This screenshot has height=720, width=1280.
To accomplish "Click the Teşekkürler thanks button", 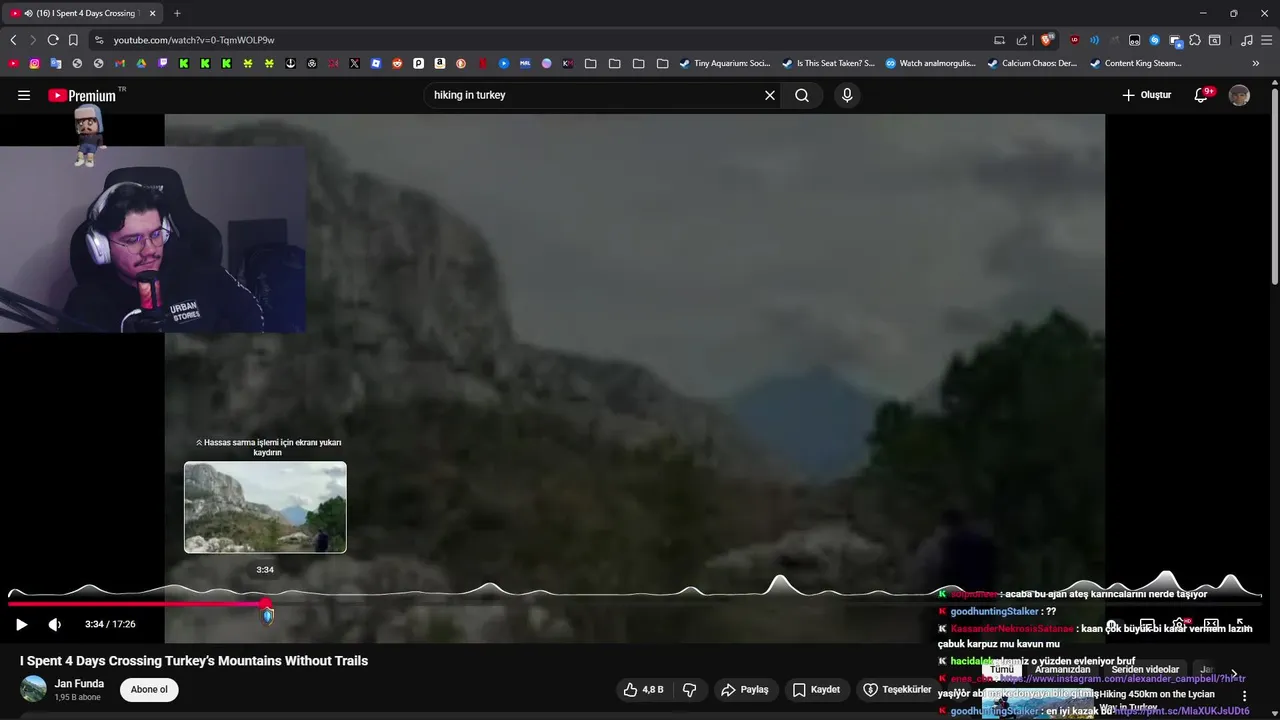I will pyautogui.click(x=896, y=690).
